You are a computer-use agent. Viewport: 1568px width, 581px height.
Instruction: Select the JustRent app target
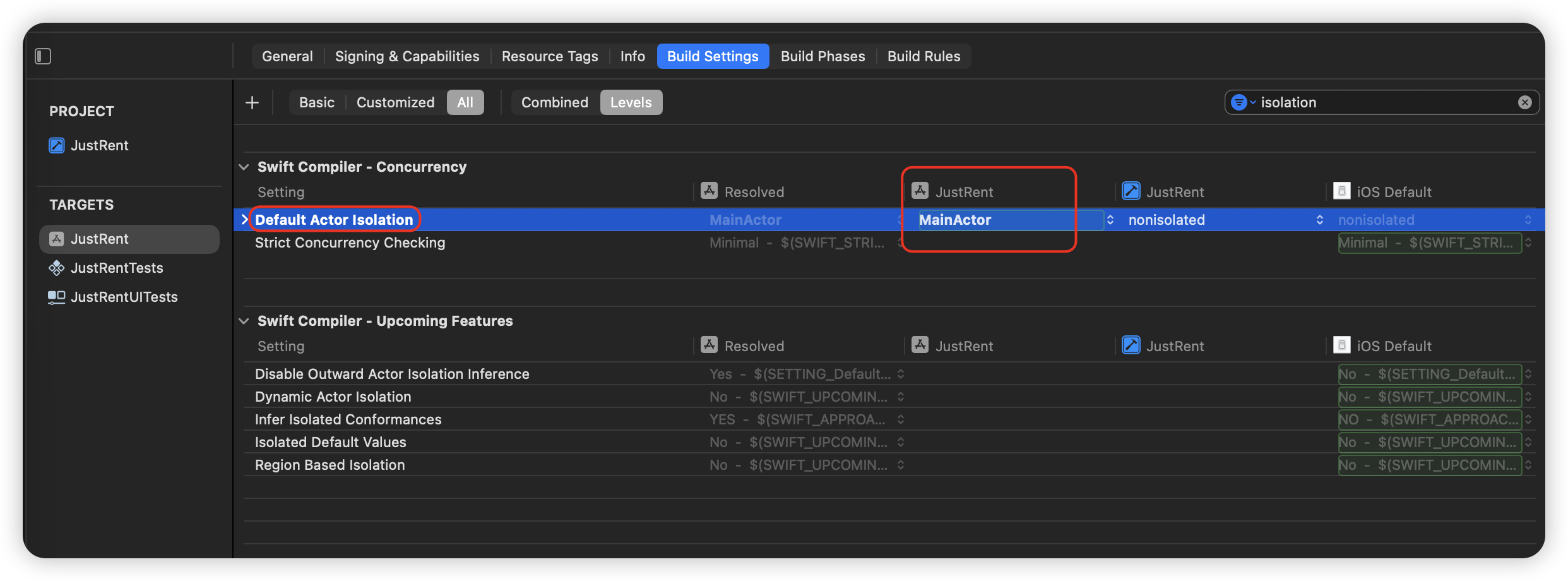99,239
